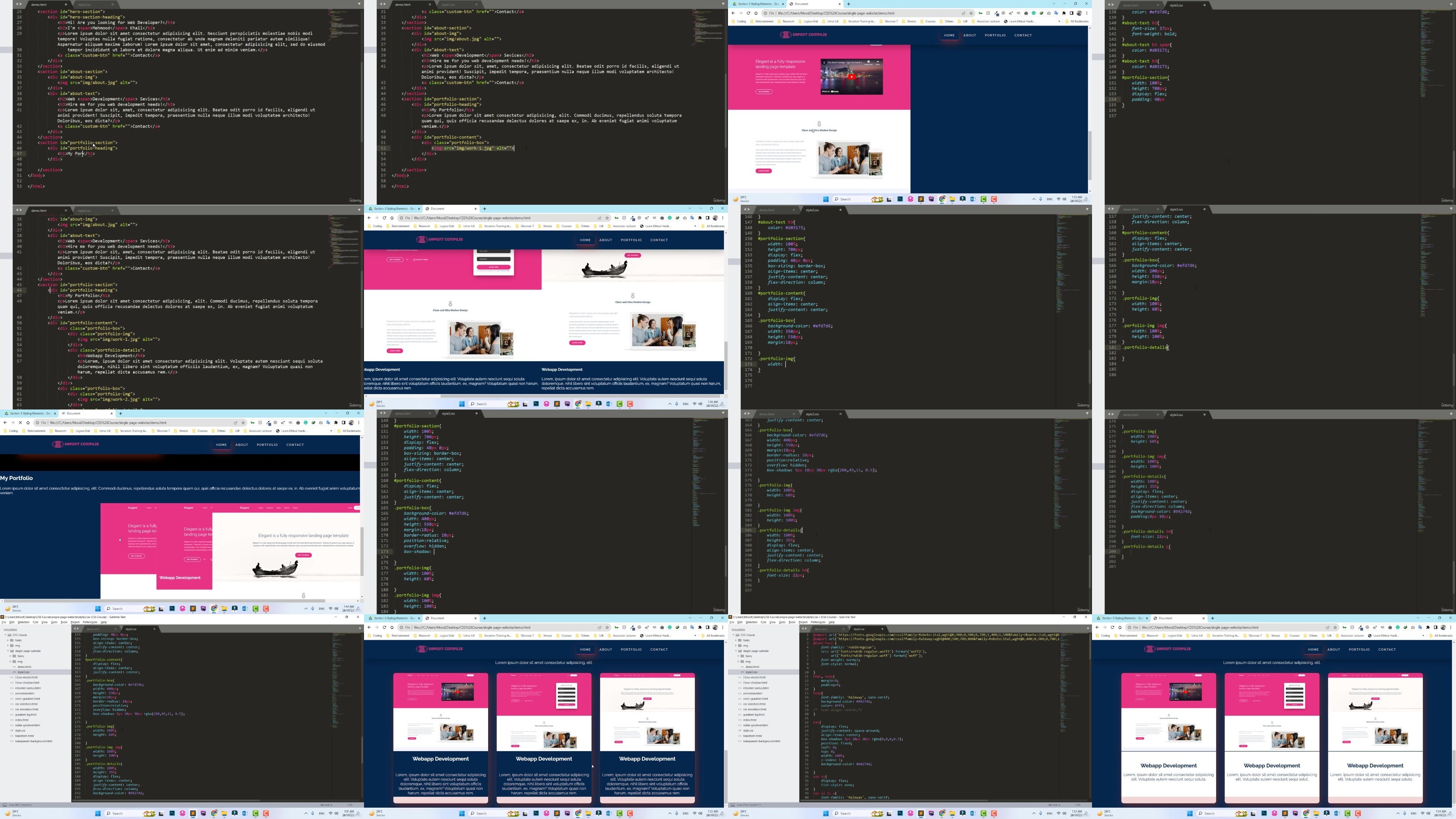Open Extensions puzzle icon in 1:52 AM browser
The image size is (1456, 819).
pos(700,627)
